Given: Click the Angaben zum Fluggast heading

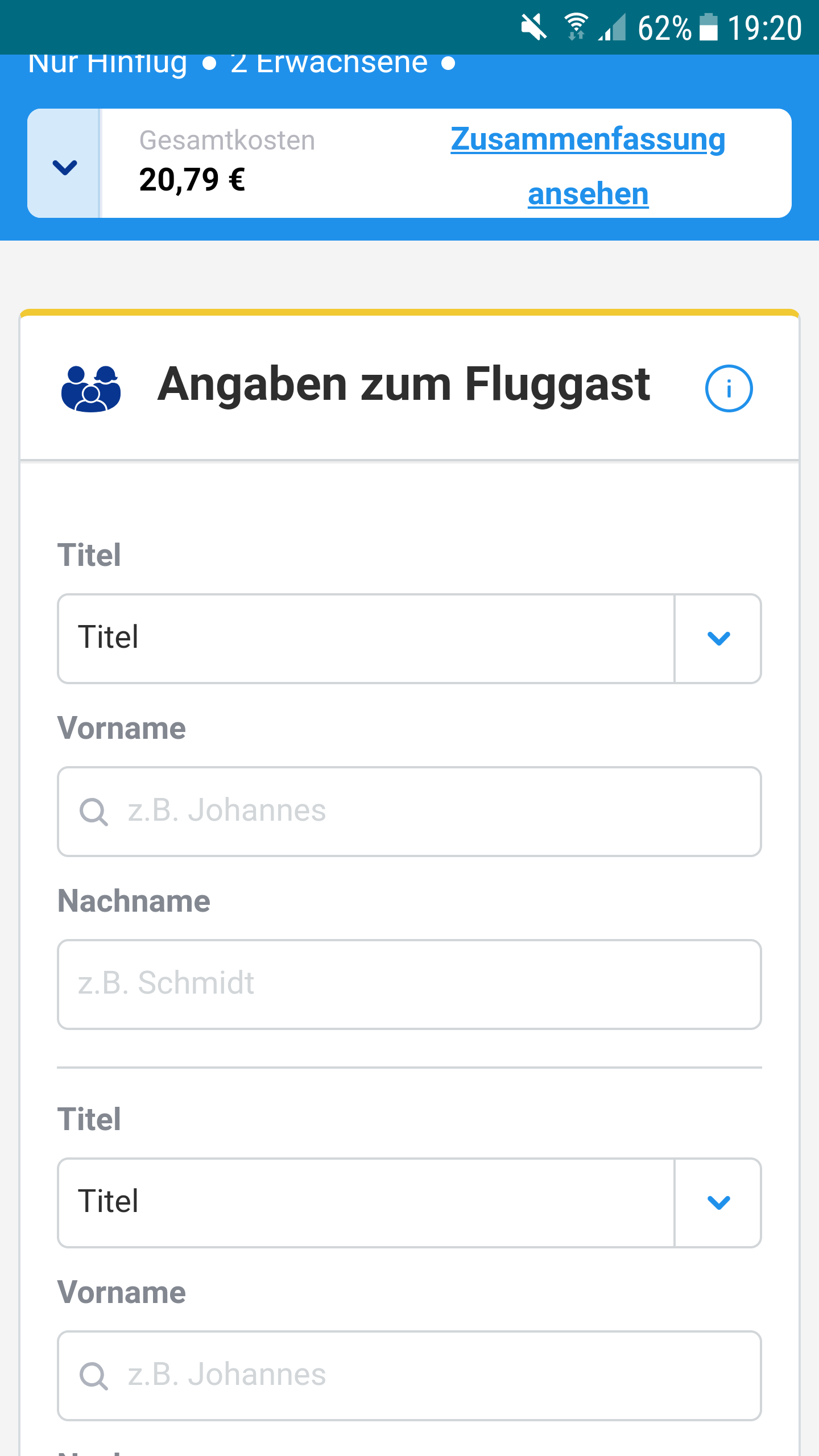Looking at the screenshot, I should pyautogui.click(x=404, y=385).
